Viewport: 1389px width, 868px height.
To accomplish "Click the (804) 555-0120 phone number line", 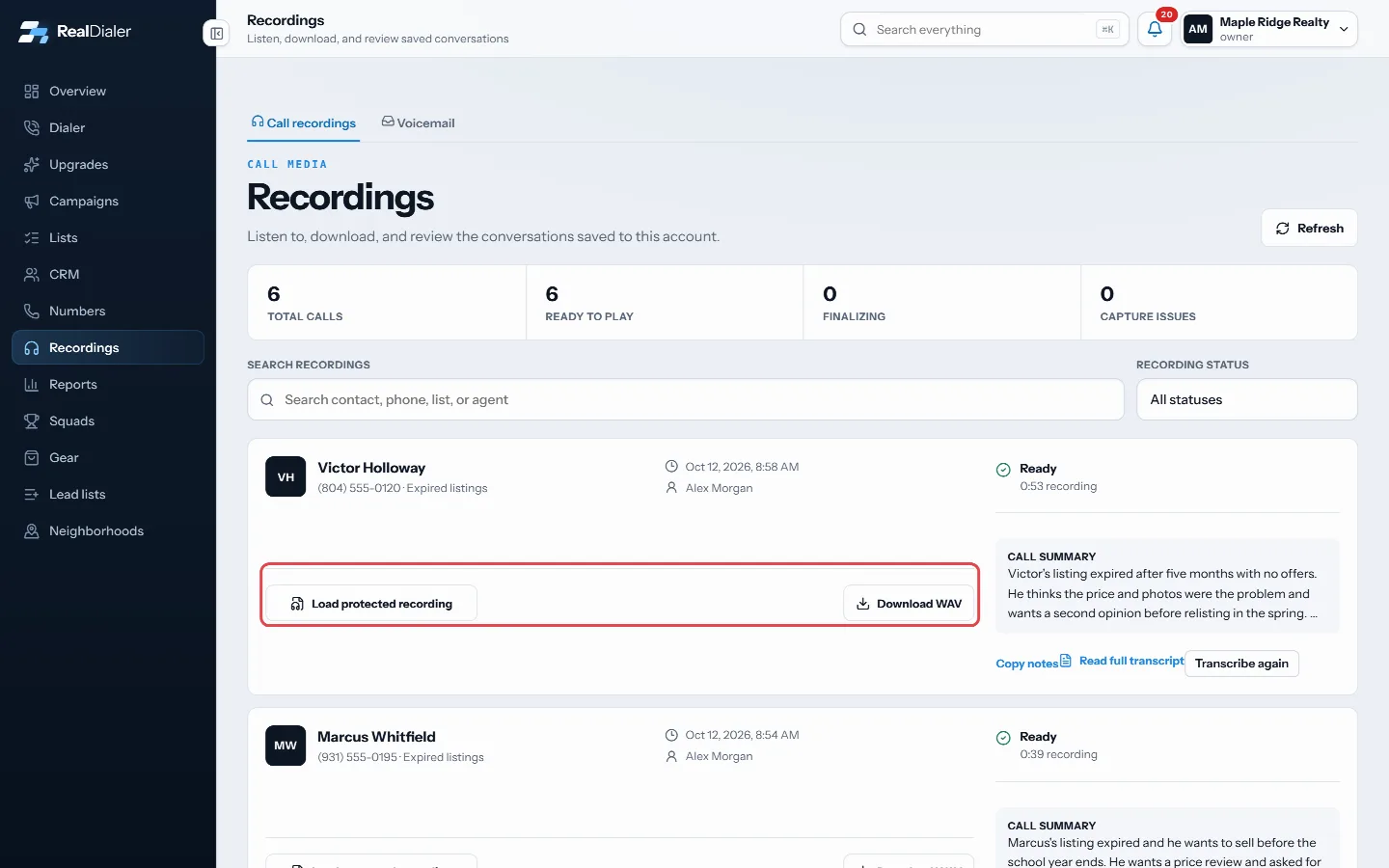I will [402, 488].
